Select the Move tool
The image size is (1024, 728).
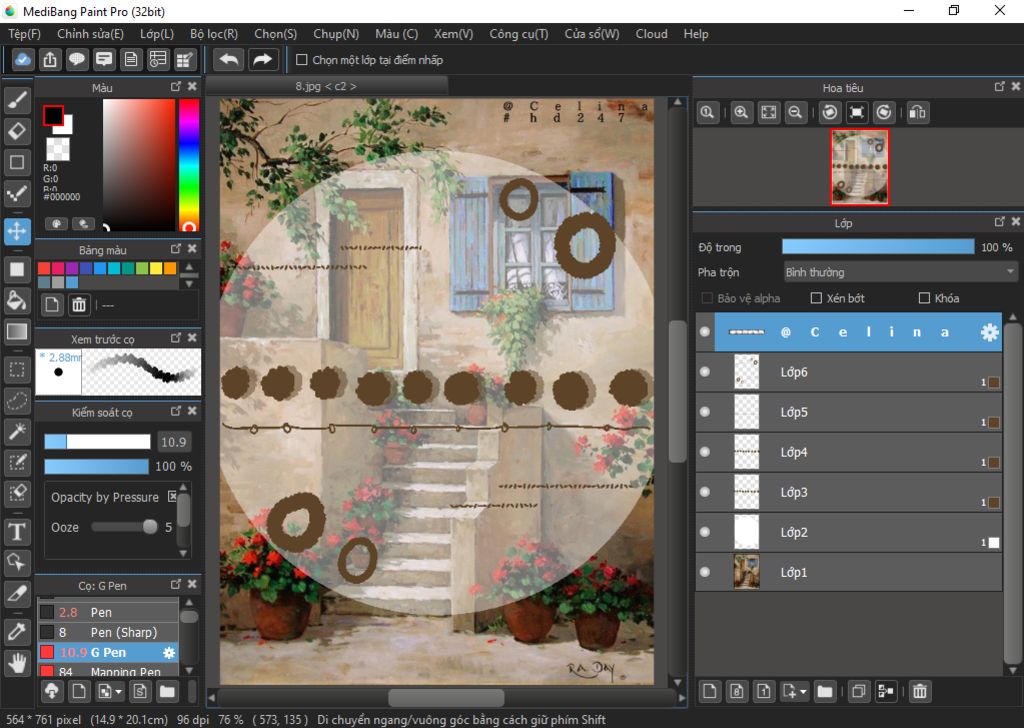pos(17,231)
